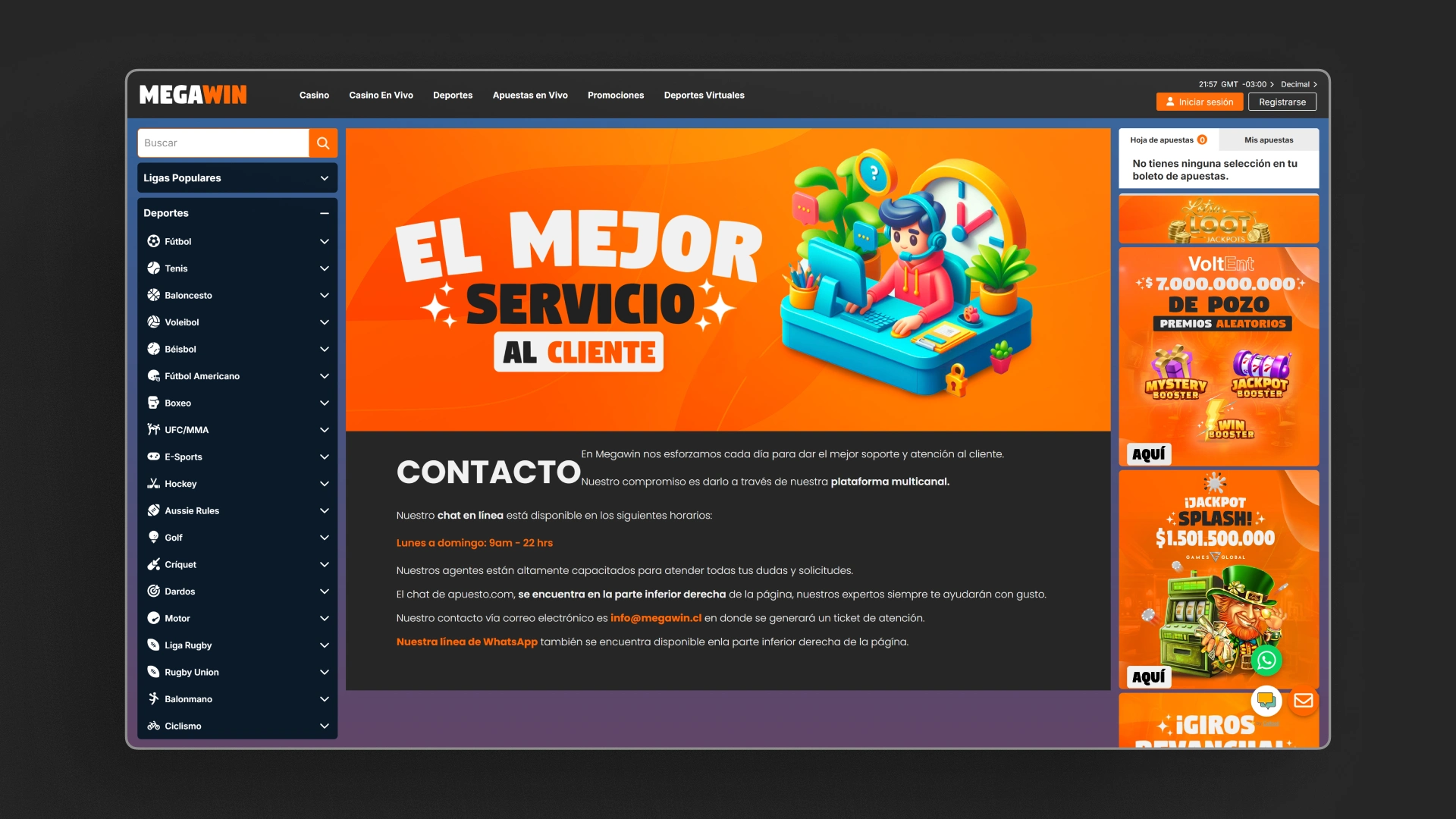
Task: Click the UFC/MMA icon
Action: point(153,430)
